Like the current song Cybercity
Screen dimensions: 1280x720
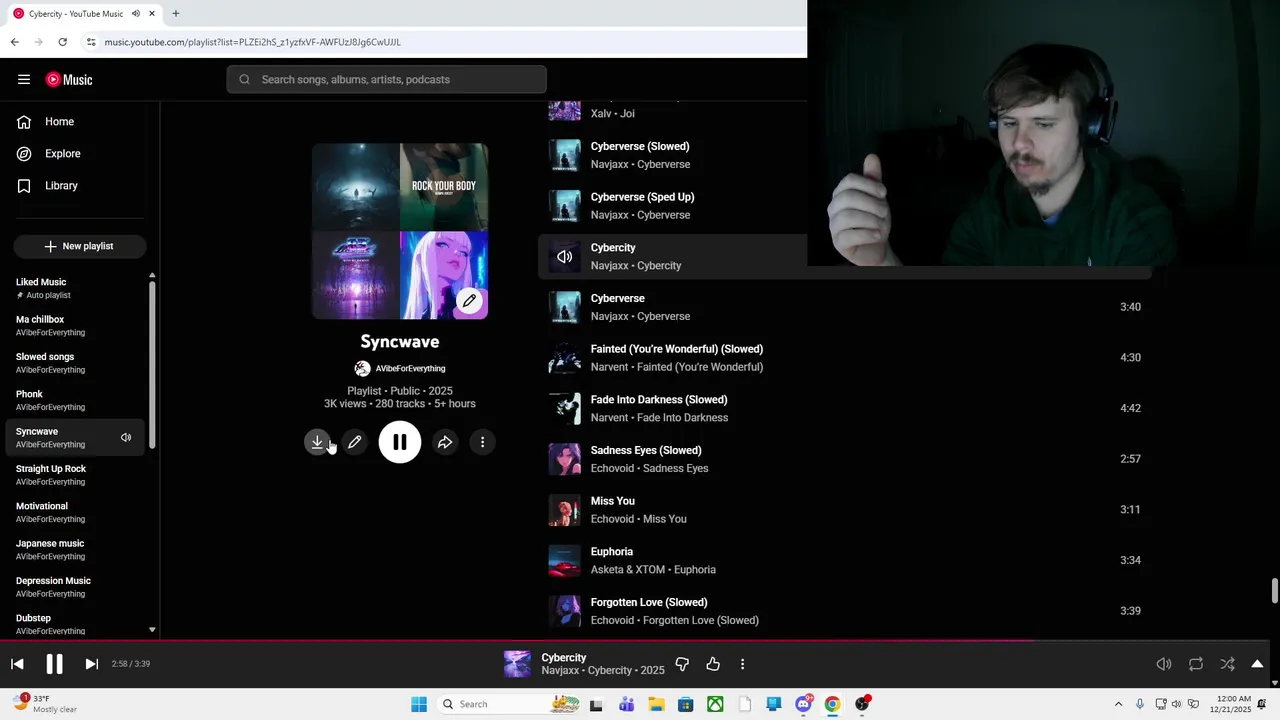713,664
